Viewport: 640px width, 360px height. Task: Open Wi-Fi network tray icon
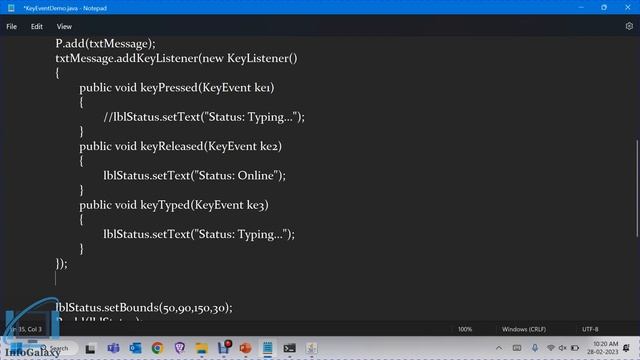point(551,348)
